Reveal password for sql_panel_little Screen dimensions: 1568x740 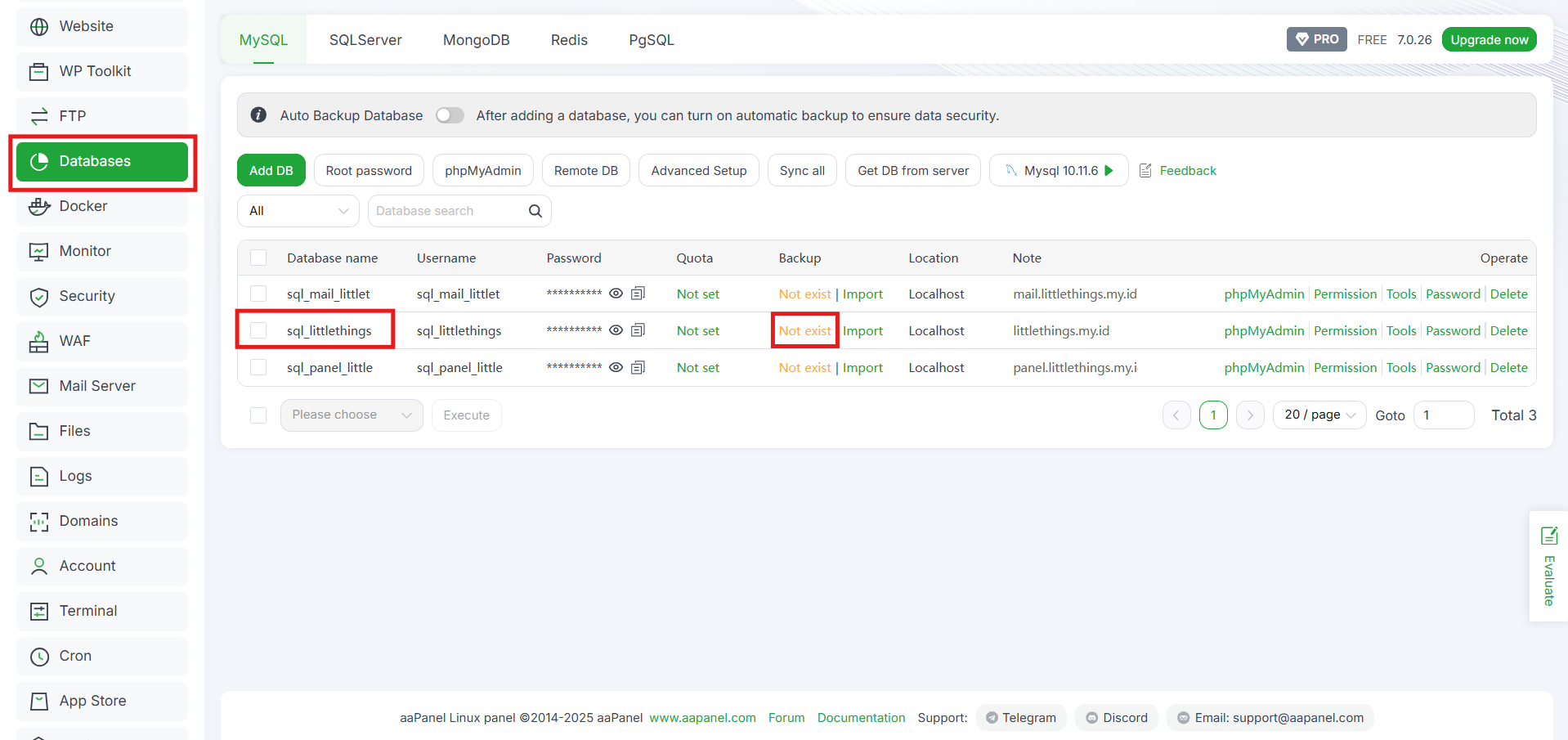point(616,367)
